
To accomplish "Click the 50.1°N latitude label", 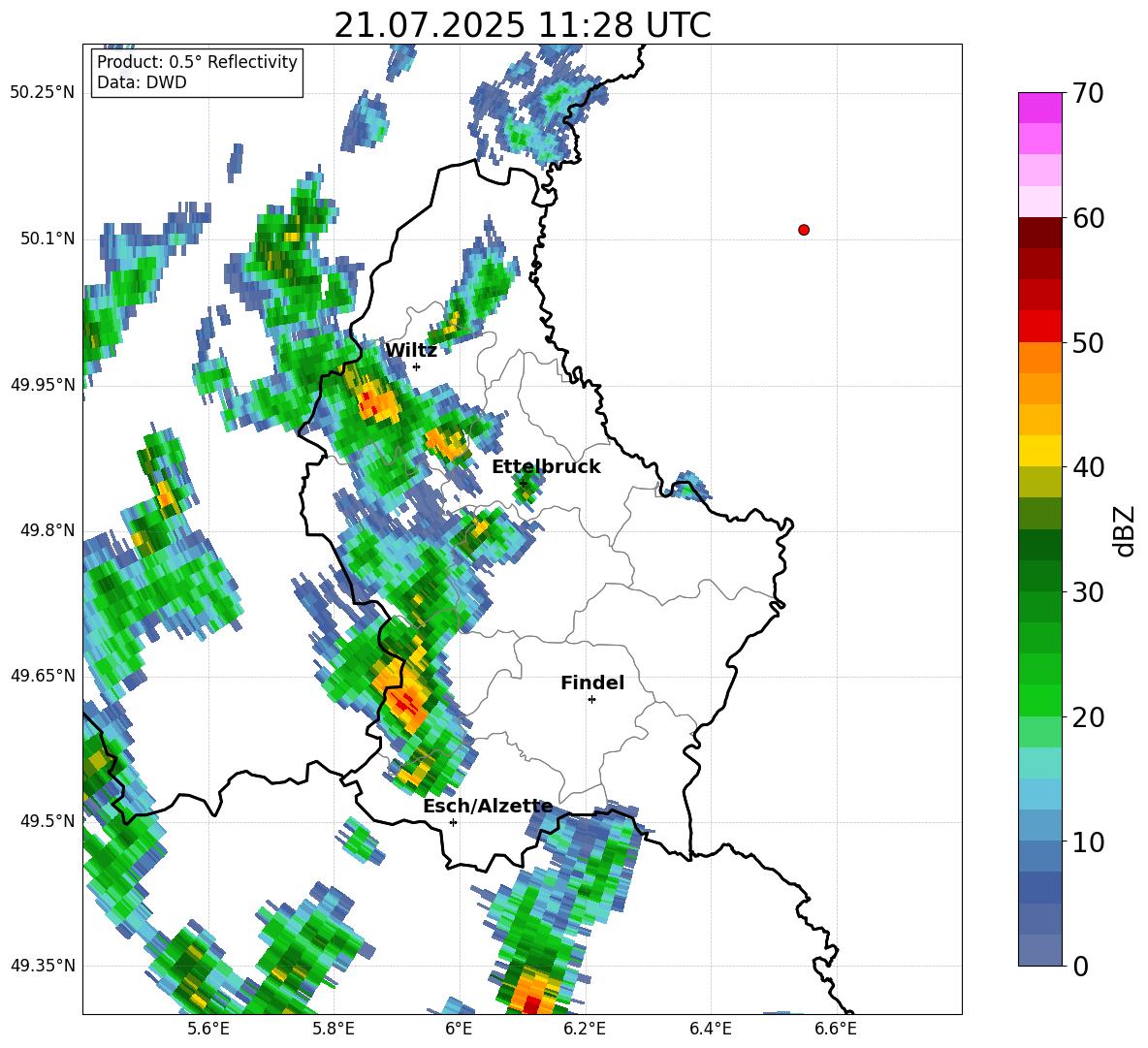I will pyautogui.click(x=47, y=238).
